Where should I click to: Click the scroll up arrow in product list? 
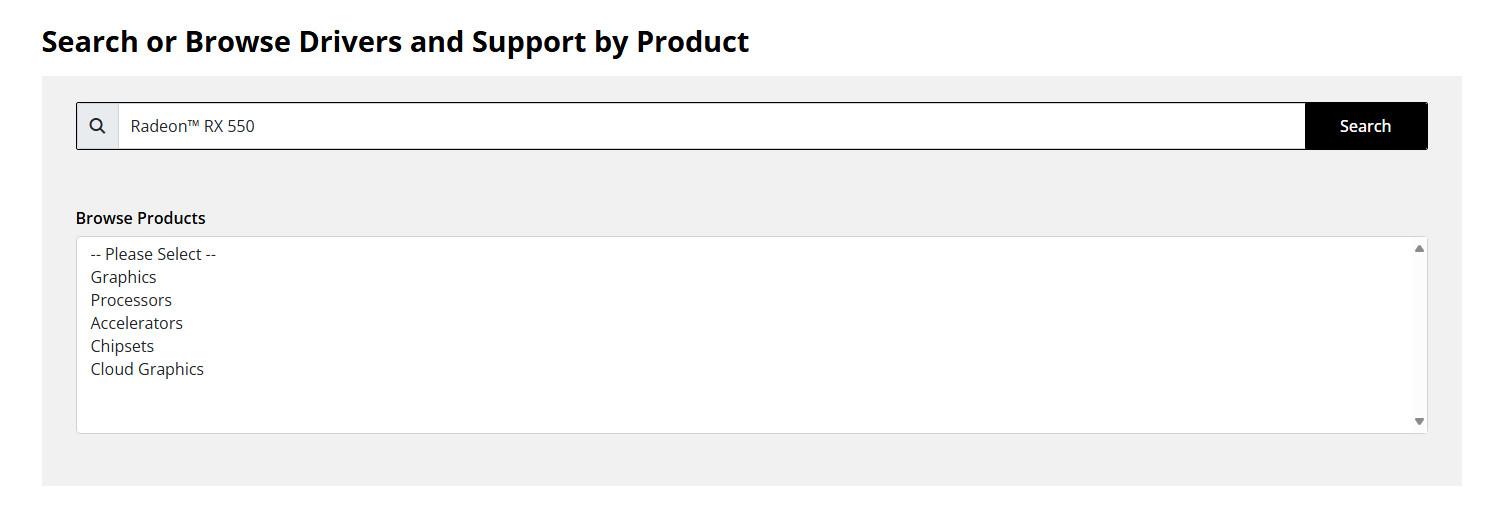[x=1418, y=249]
